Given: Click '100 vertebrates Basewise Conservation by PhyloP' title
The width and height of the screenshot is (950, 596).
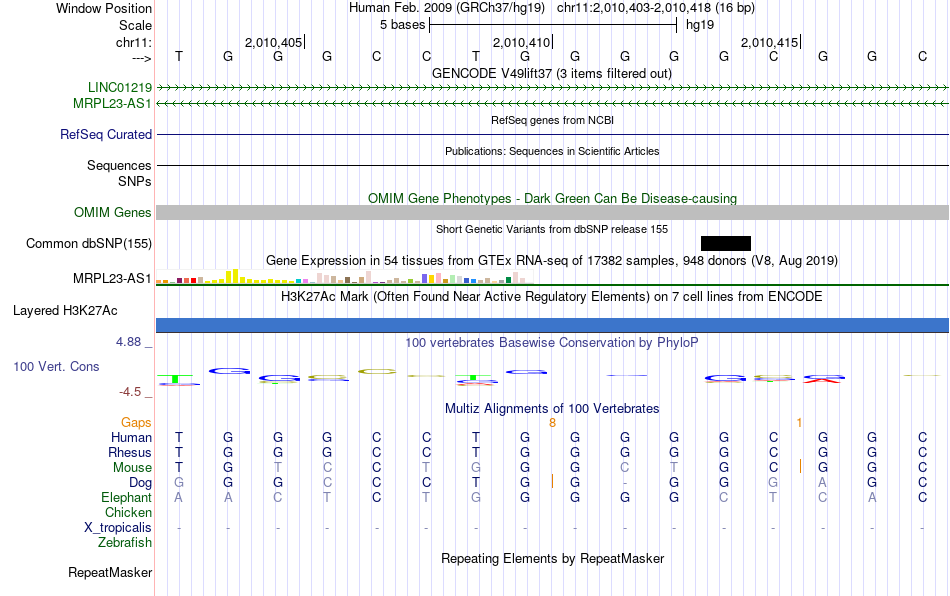Looking at the screenshot, I should pos(552,342).
